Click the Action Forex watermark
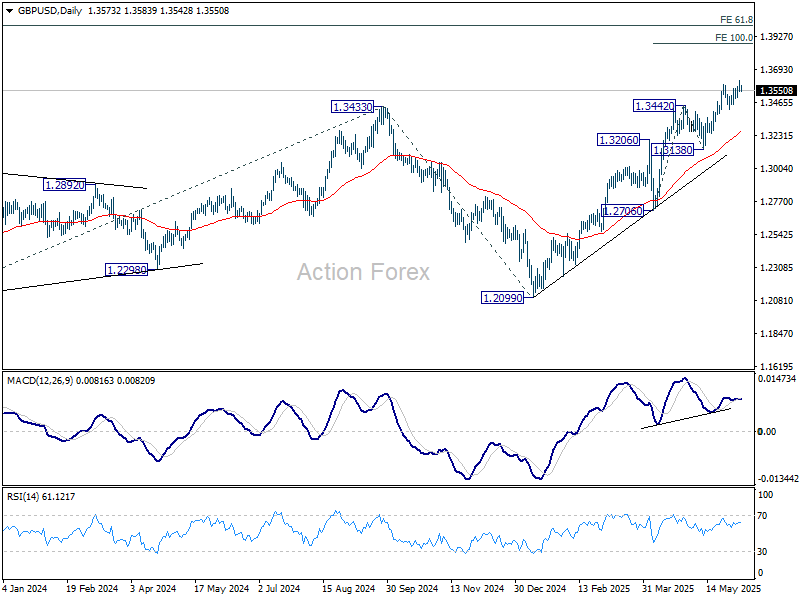Viewport: 800px width, 600px height. [x=363, y=272]
